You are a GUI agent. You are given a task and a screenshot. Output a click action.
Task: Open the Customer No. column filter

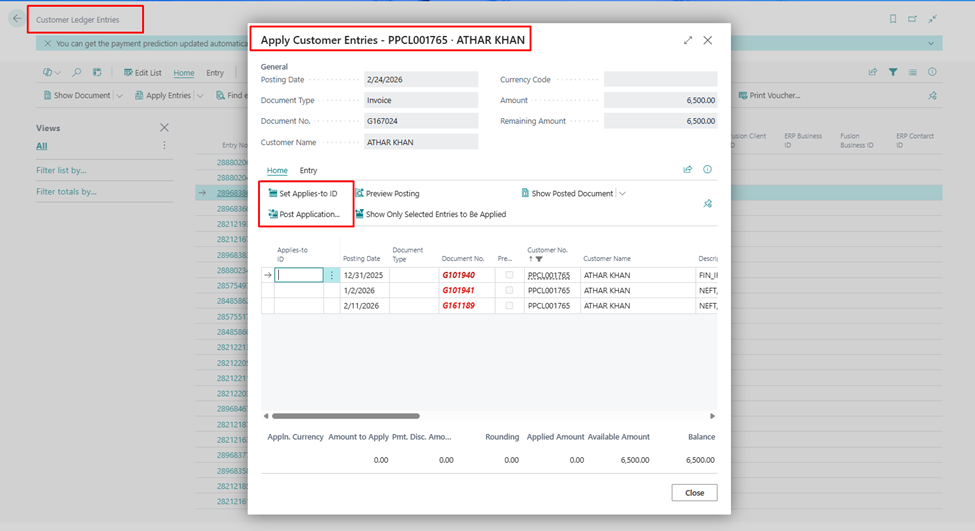pos(538,259)
